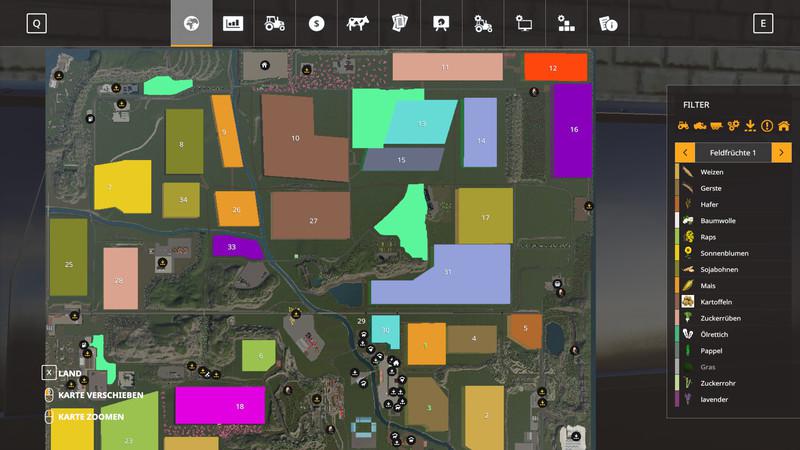This screenshot has height=450, width=800.
Task: Open the help info tab icon
Action: point(607,24)
